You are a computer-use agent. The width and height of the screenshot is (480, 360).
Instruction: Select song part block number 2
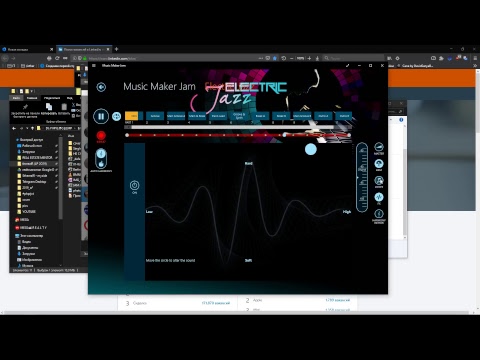click(155, 116)
